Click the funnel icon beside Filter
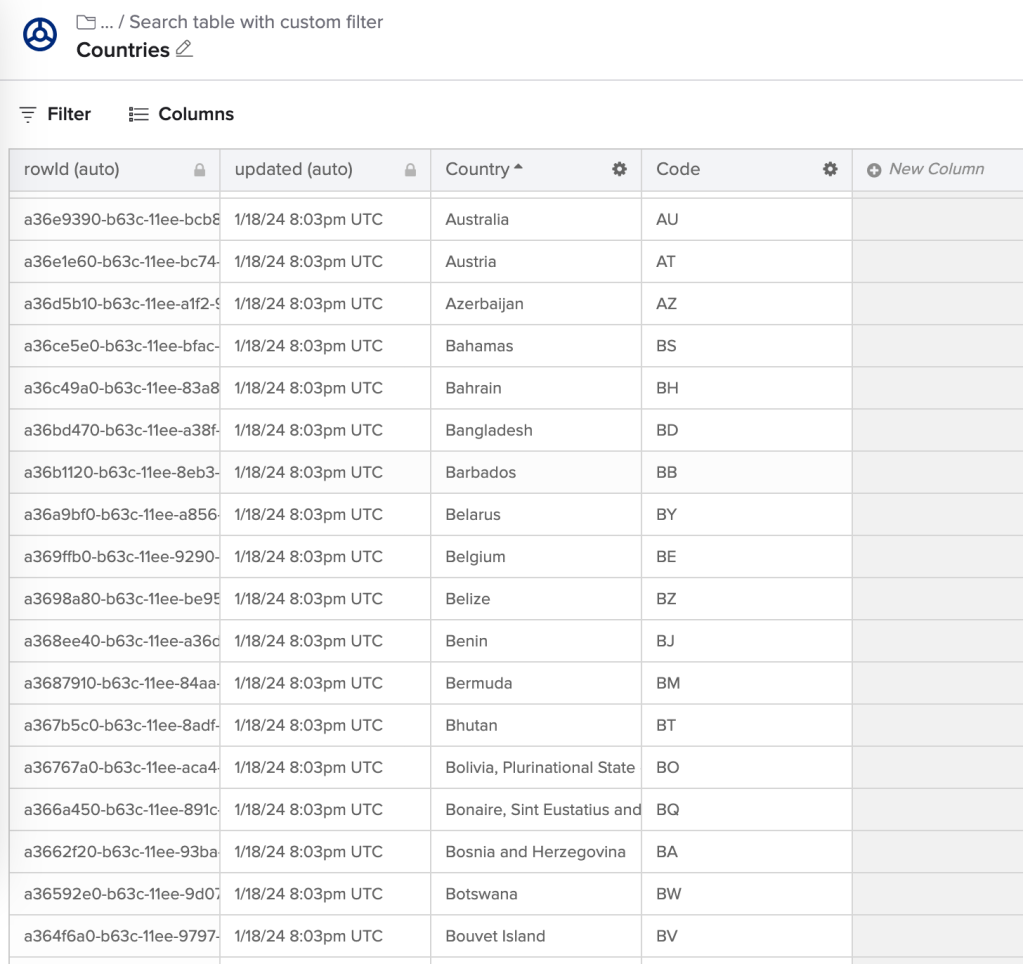Viewport: 1023px width, 964px height. pyautogui.click(x=26, y=114)
